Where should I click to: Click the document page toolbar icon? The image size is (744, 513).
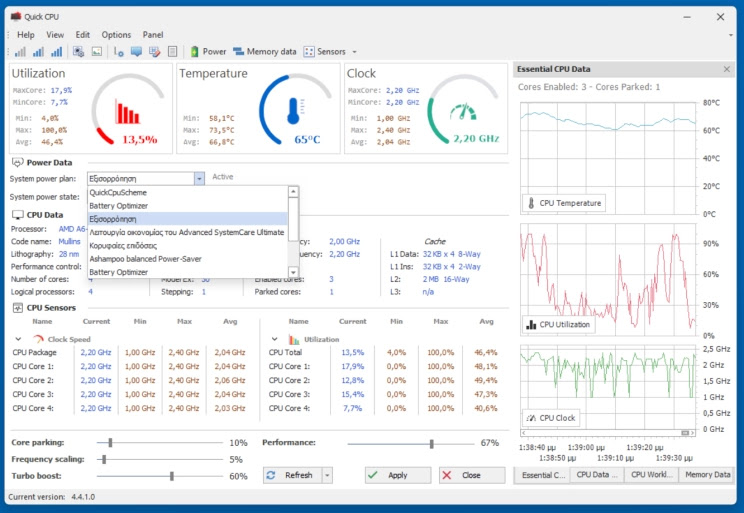[173, 52]
